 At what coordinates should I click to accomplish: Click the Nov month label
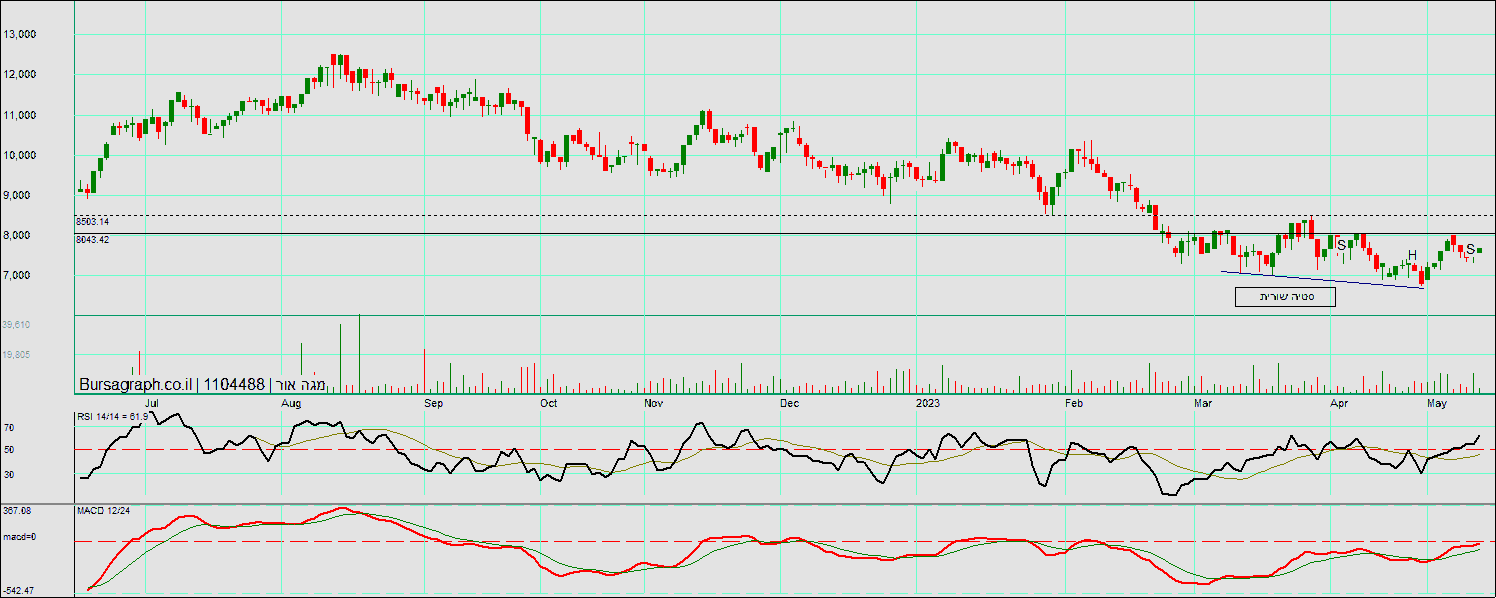click(x=653, y=404)
